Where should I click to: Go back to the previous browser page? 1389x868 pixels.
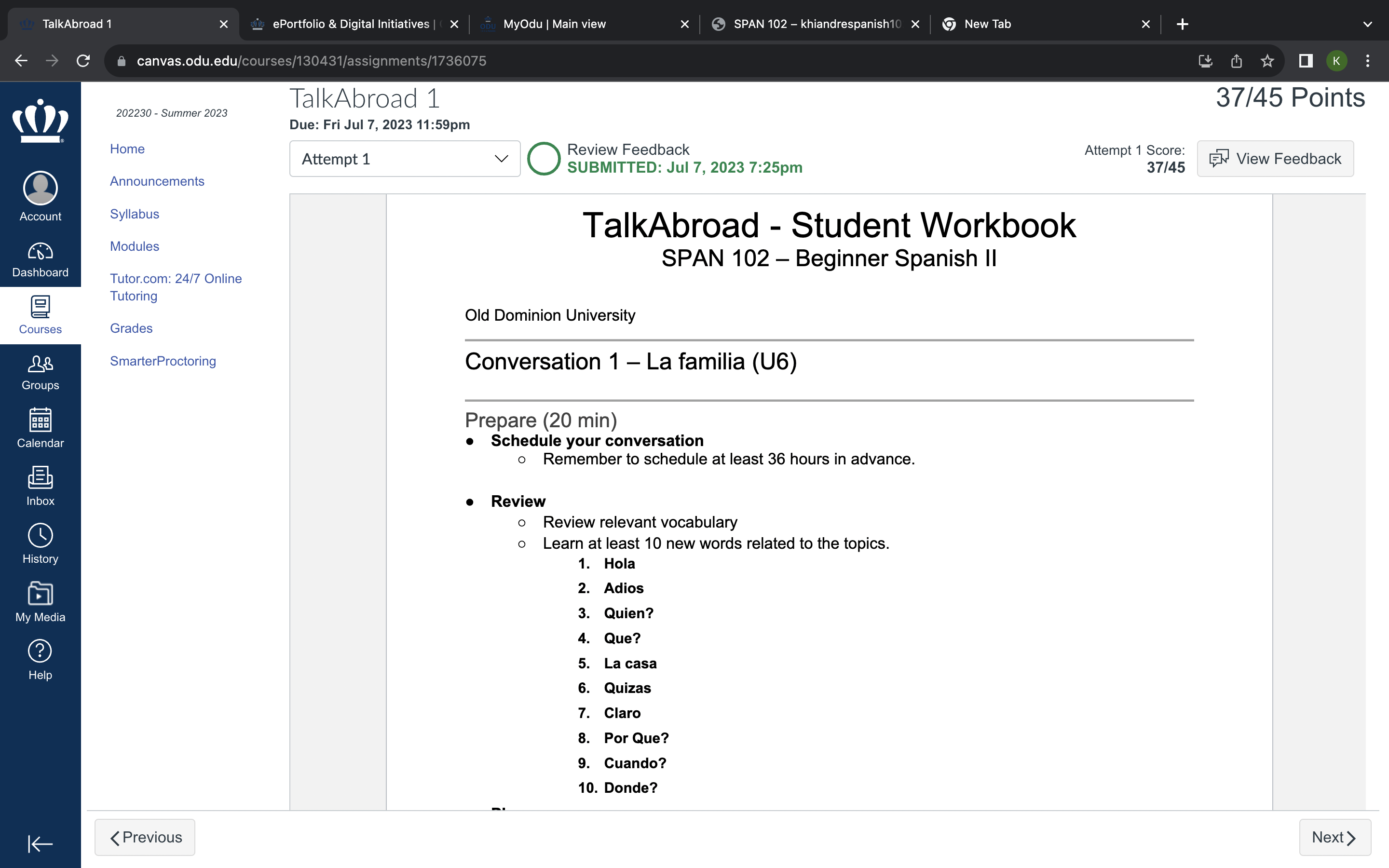click(x=21, y=61)
